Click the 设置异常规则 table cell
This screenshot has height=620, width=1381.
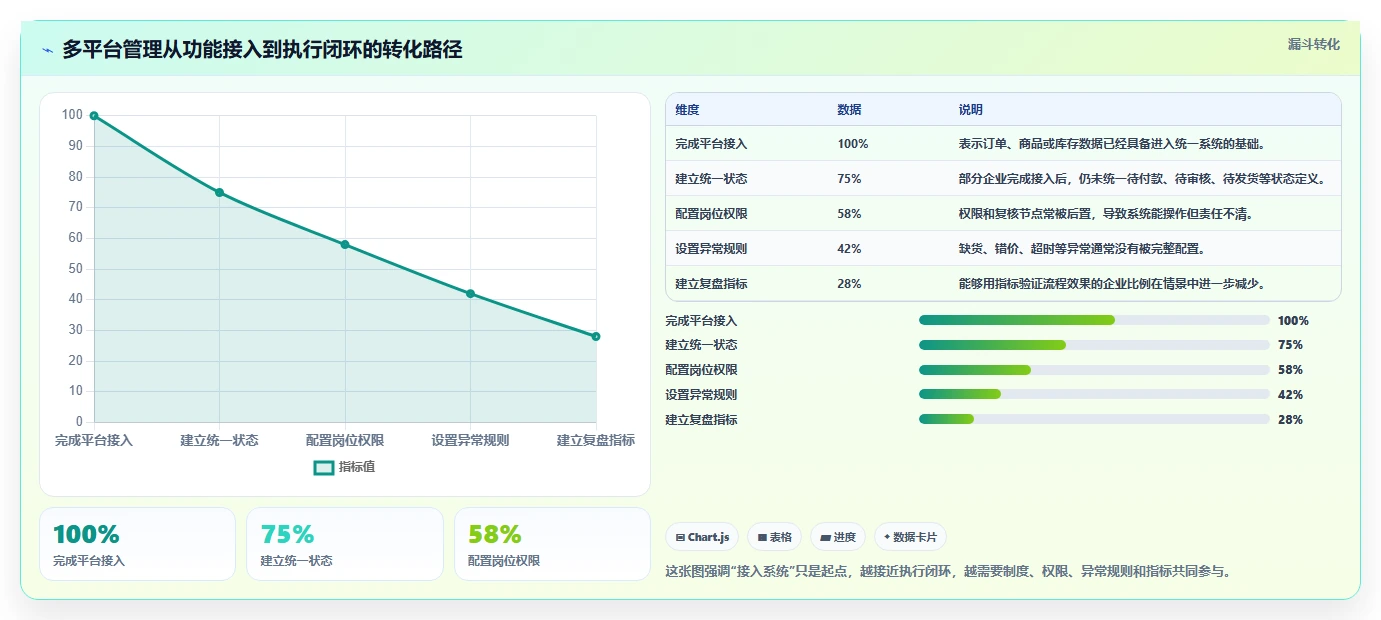click(711, 249)
